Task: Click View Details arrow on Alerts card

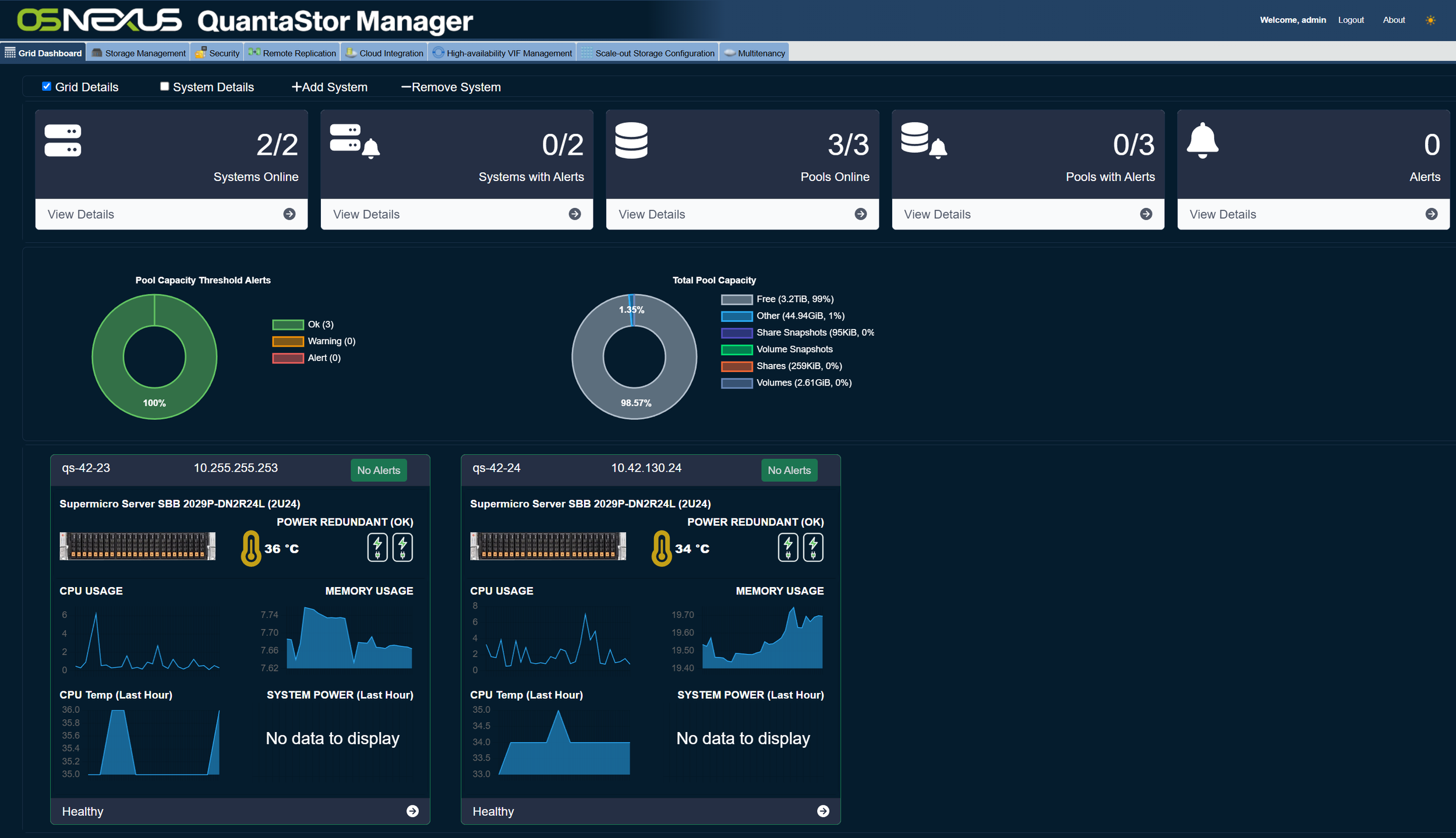Action: point(1432,214)
